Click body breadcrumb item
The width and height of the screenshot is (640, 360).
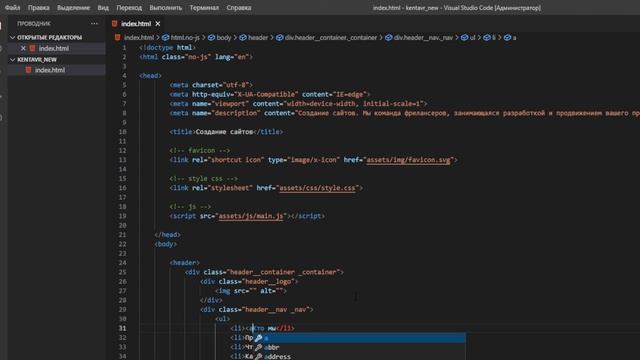224,38
